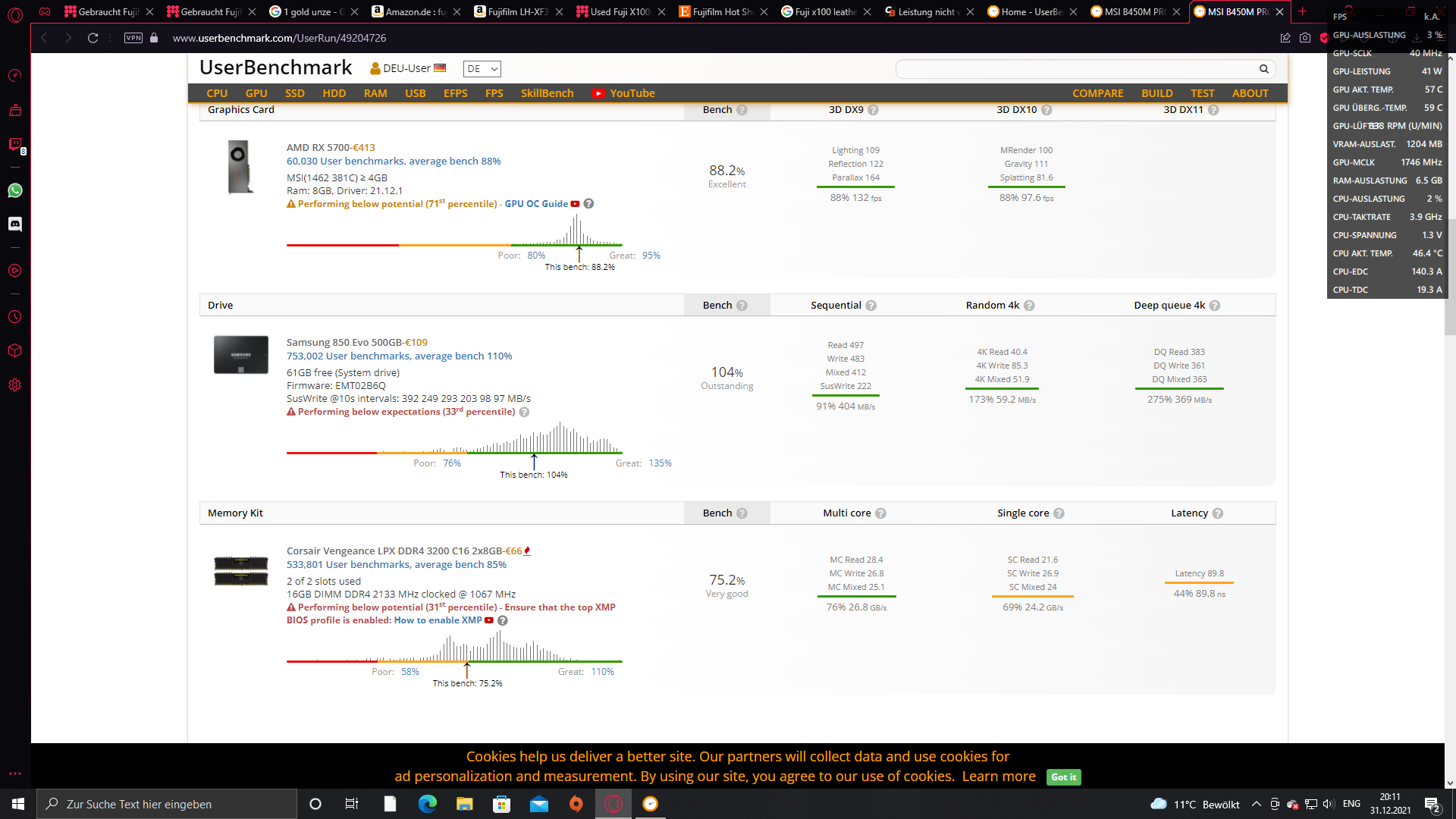Switch to the Home - UserBenchmark tab

[x=1031, y=11]
